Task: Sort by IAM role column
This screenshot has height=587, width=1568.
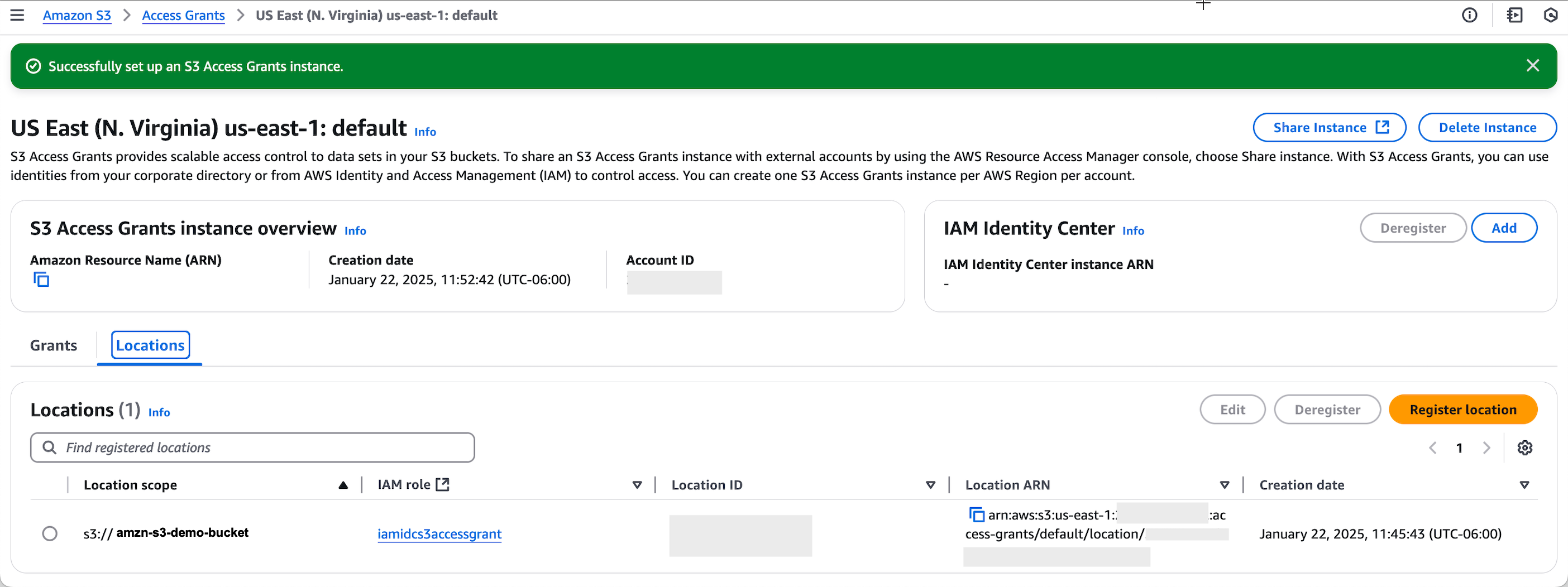Action: (637, 485)
